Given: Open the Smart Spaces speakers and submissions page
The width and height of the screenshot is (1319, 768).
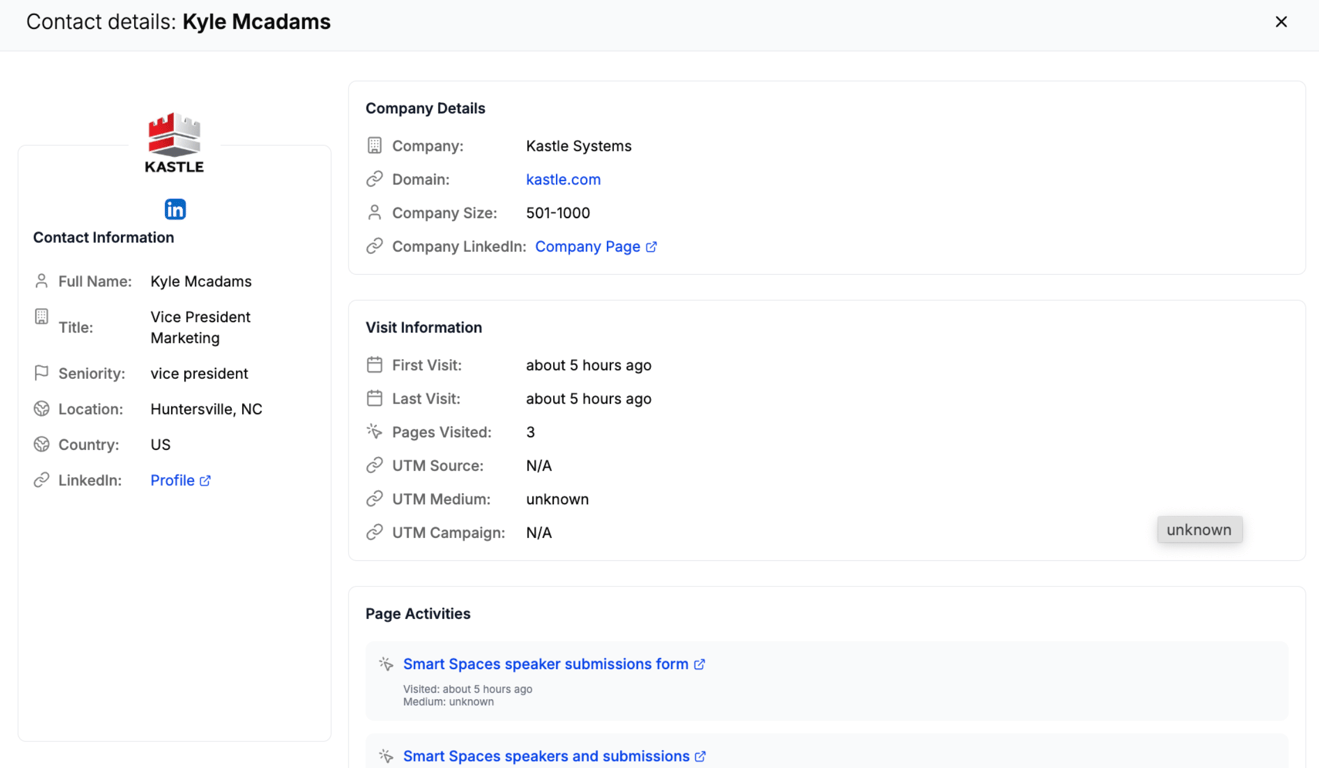Looking at the screenshot, I should (x=545, y=756).
